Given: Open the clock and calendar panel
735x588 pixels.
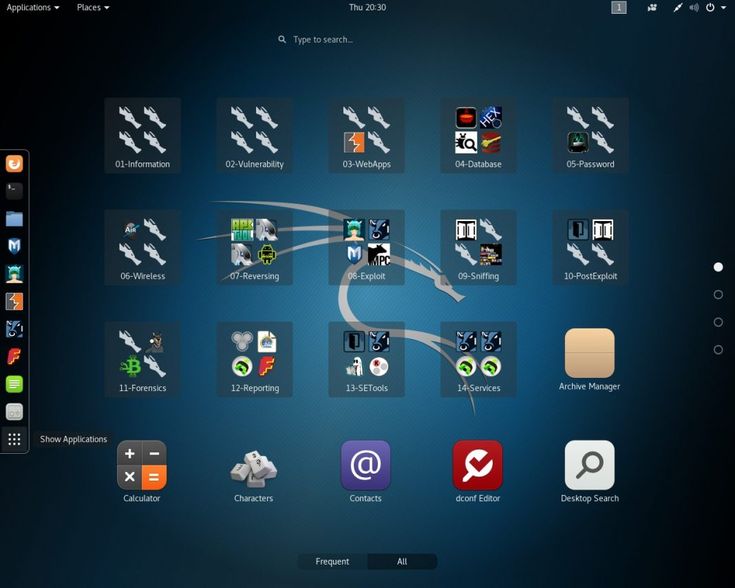Looking at the screenshot, I should click(368, 8).
